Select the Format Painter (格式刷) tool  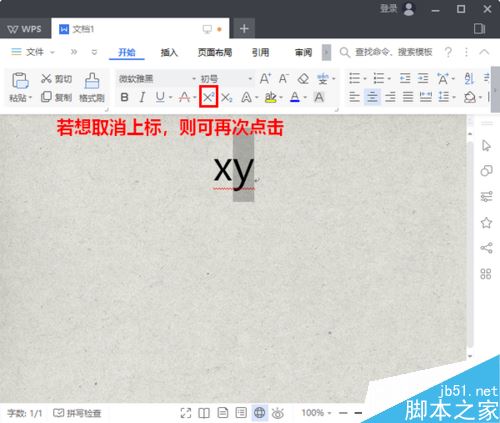(92, 87)
